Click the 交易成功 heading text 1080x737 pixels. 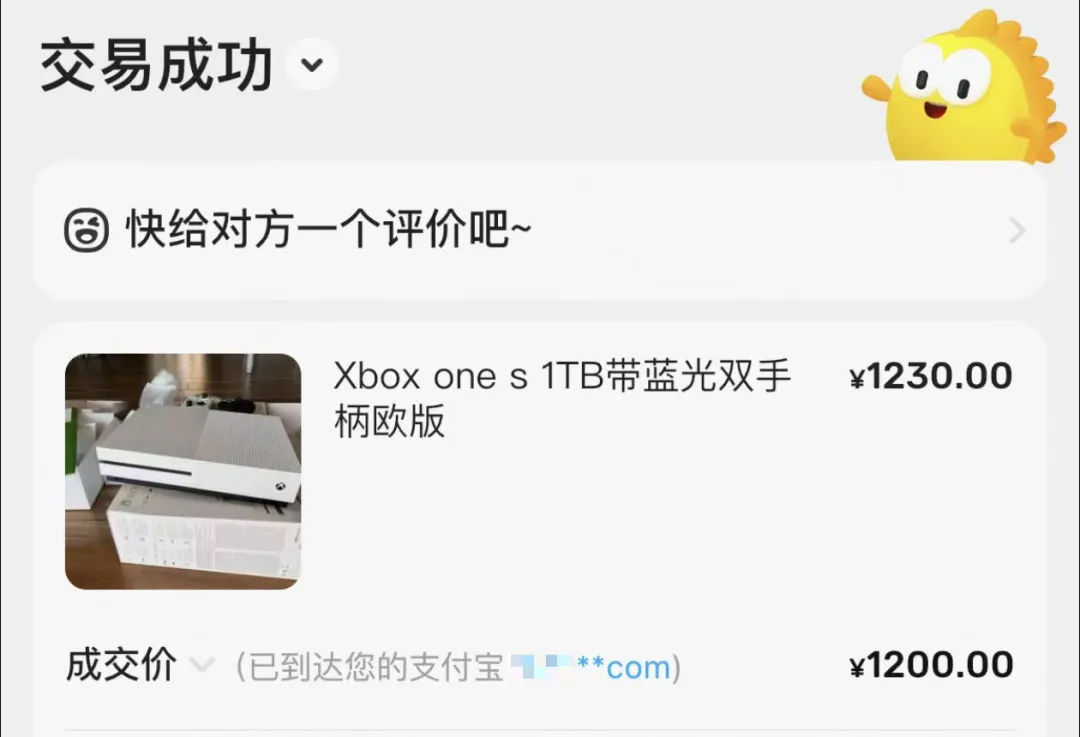tap(156, 65)
